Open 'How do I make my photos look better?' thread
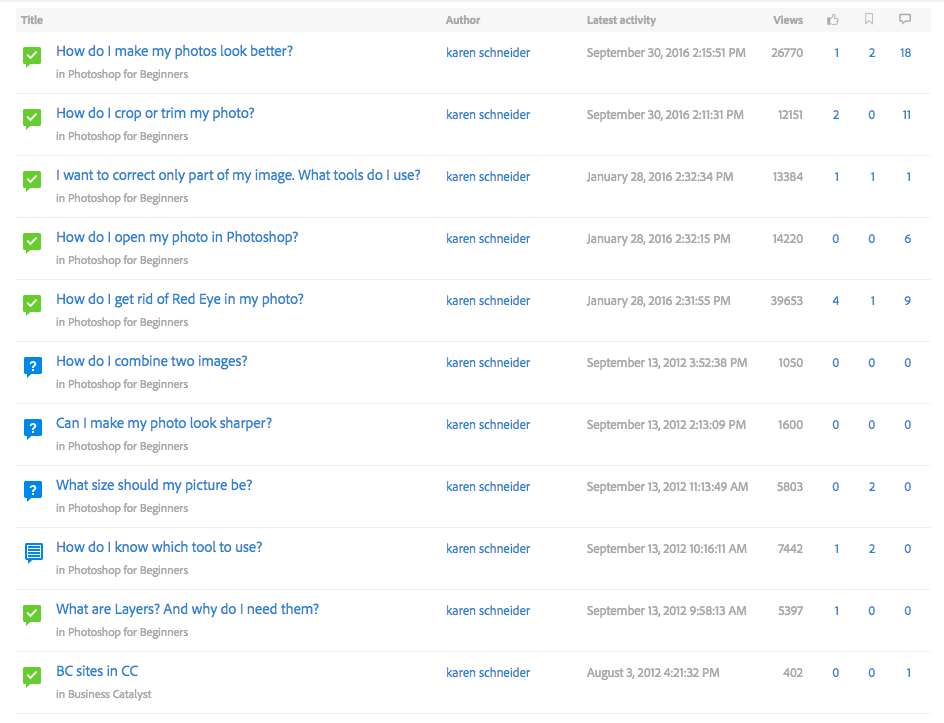The image size is (944, 723). (x=175, y=51)
